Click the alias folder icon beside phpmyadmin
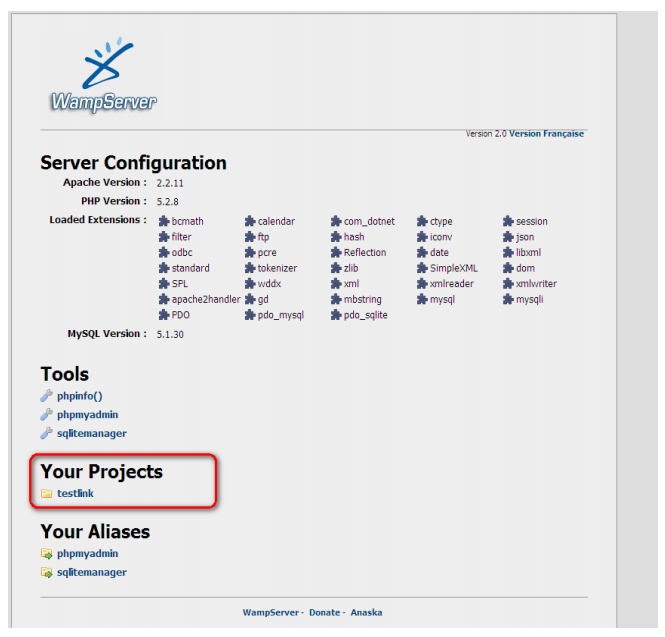The image size is (665, 637). tap(46, 553)
